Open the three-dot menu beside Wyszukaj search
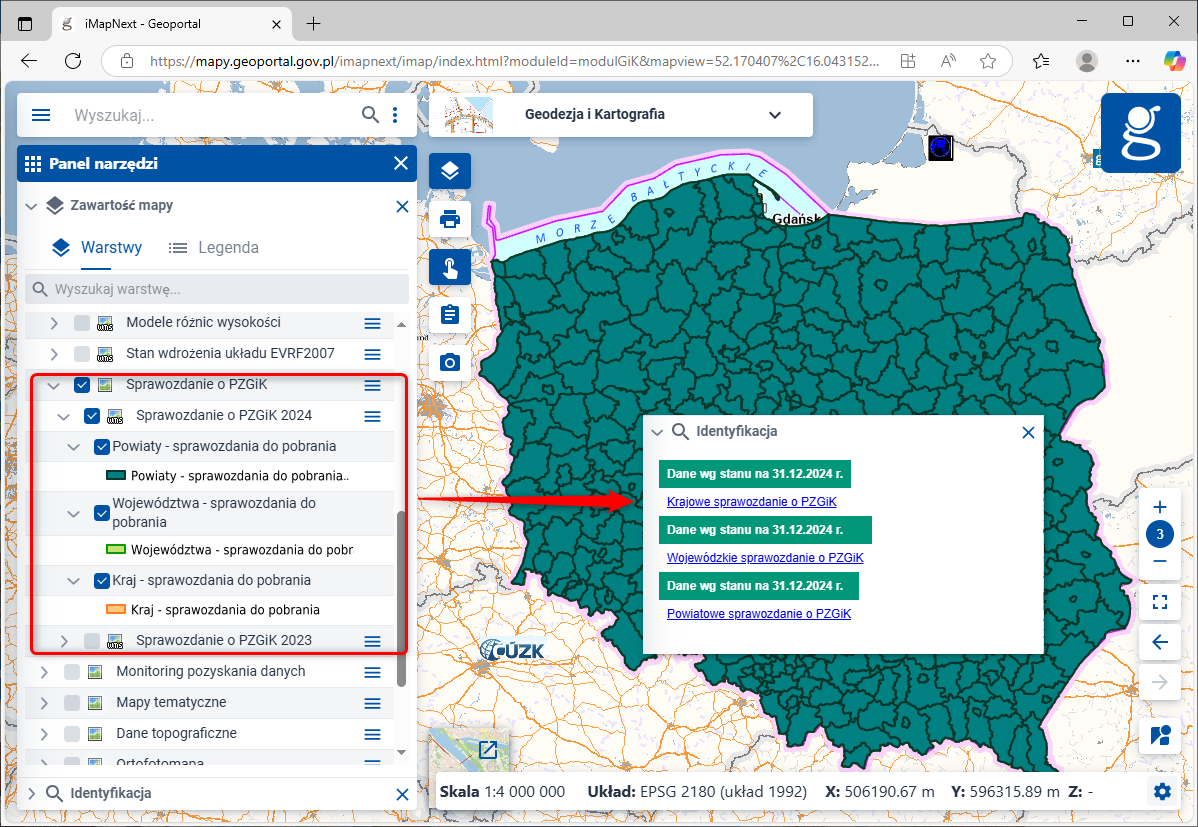 pyautogui.click(x=395, y=114)
